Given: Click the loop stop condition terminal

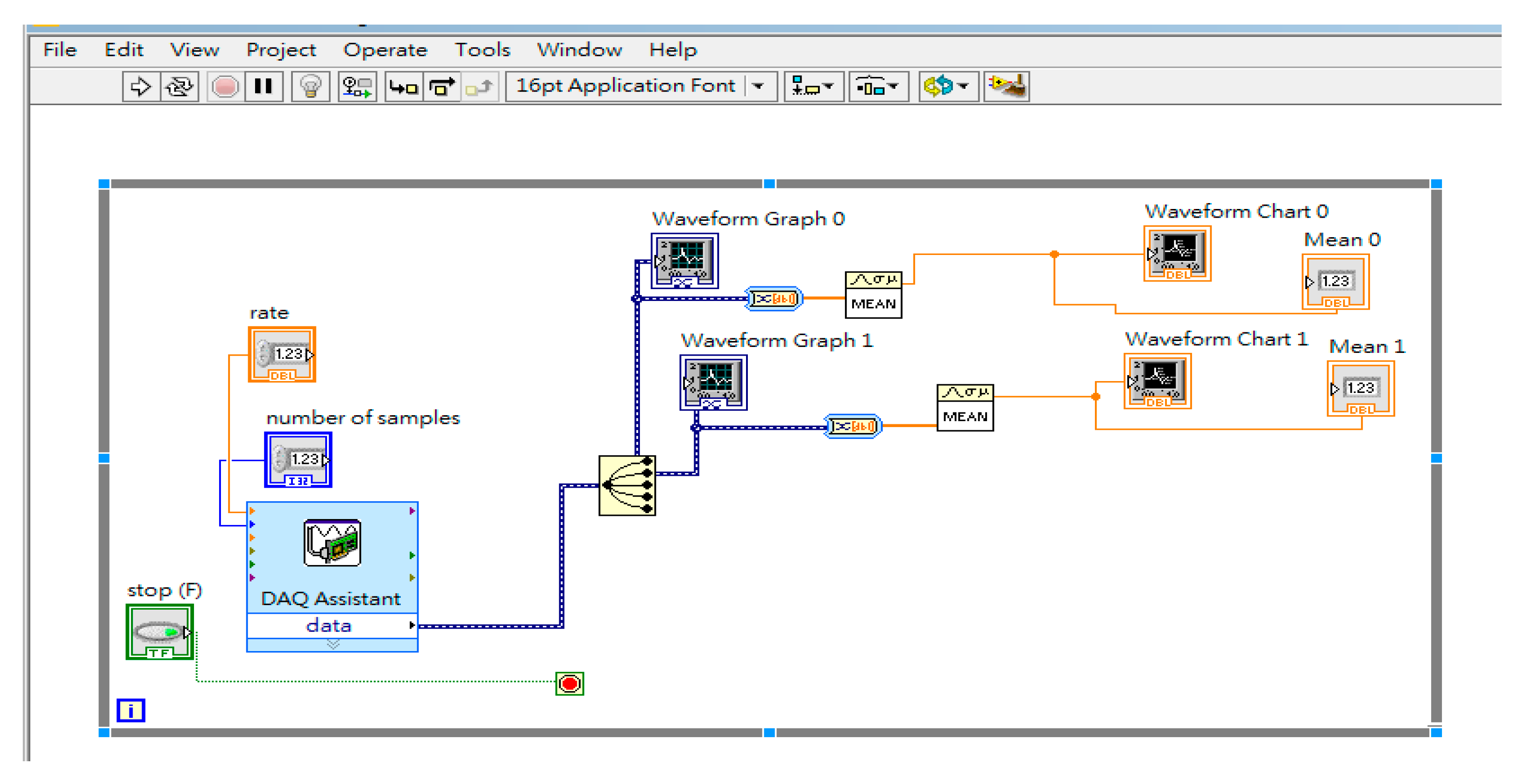Looking at the screenshot, I should coord(569,683).
